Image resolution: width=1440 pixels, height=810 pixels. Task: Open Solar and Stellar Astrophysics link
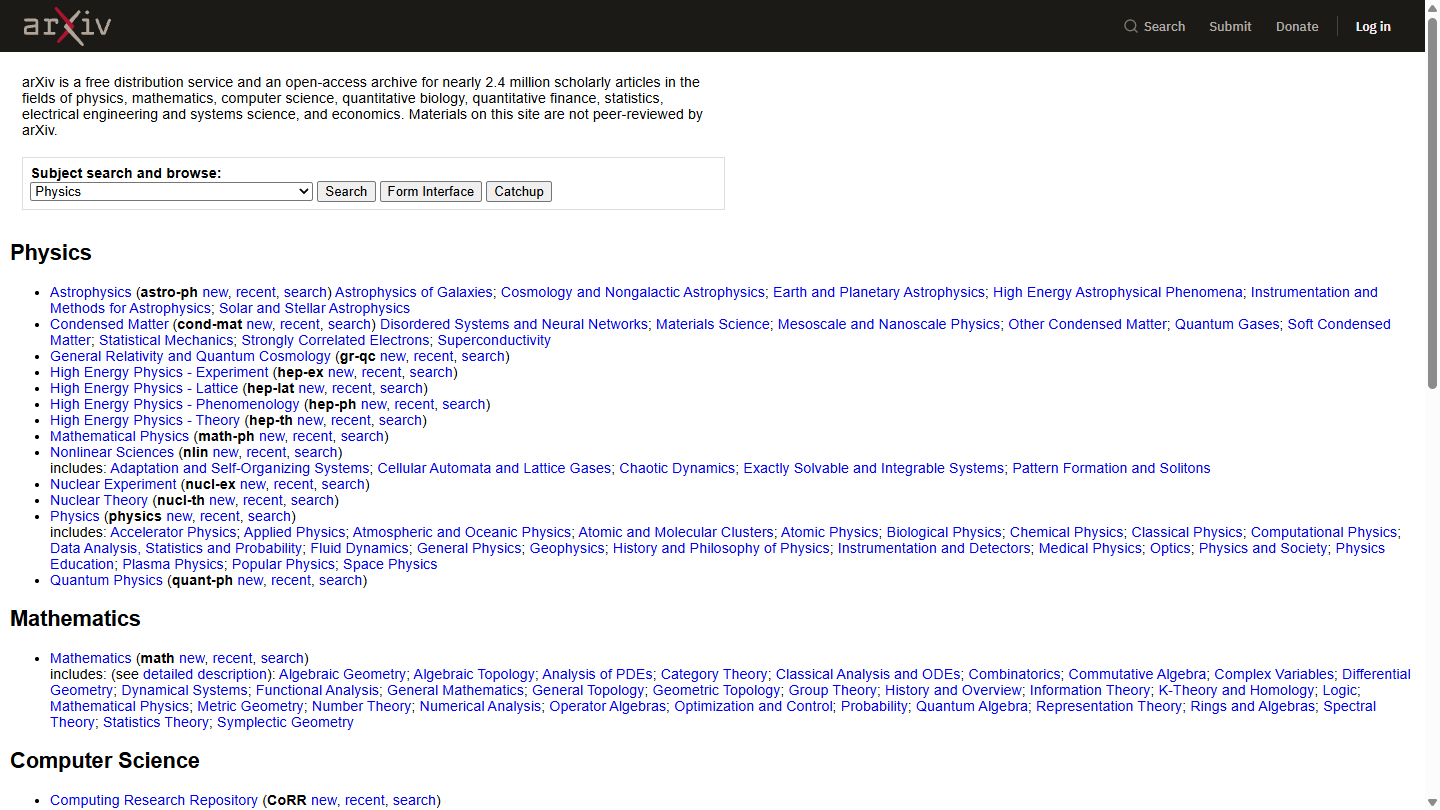315,308
